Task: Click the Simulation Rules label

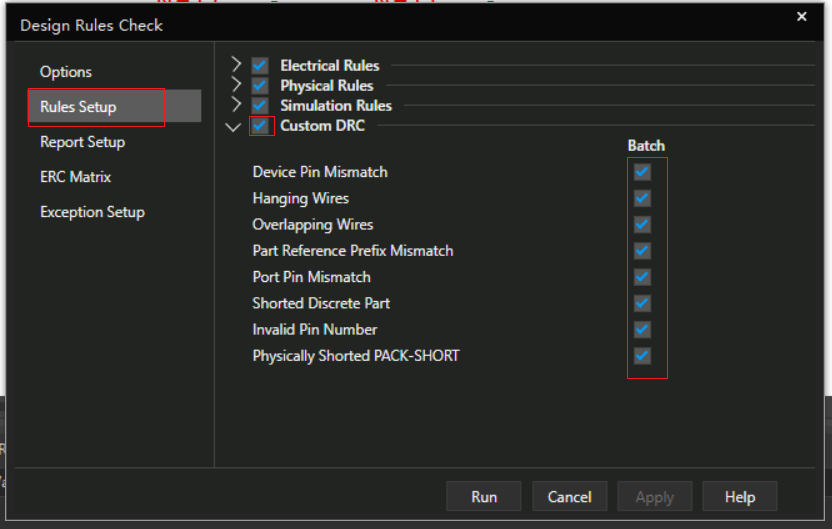Action: coord(336,106)
